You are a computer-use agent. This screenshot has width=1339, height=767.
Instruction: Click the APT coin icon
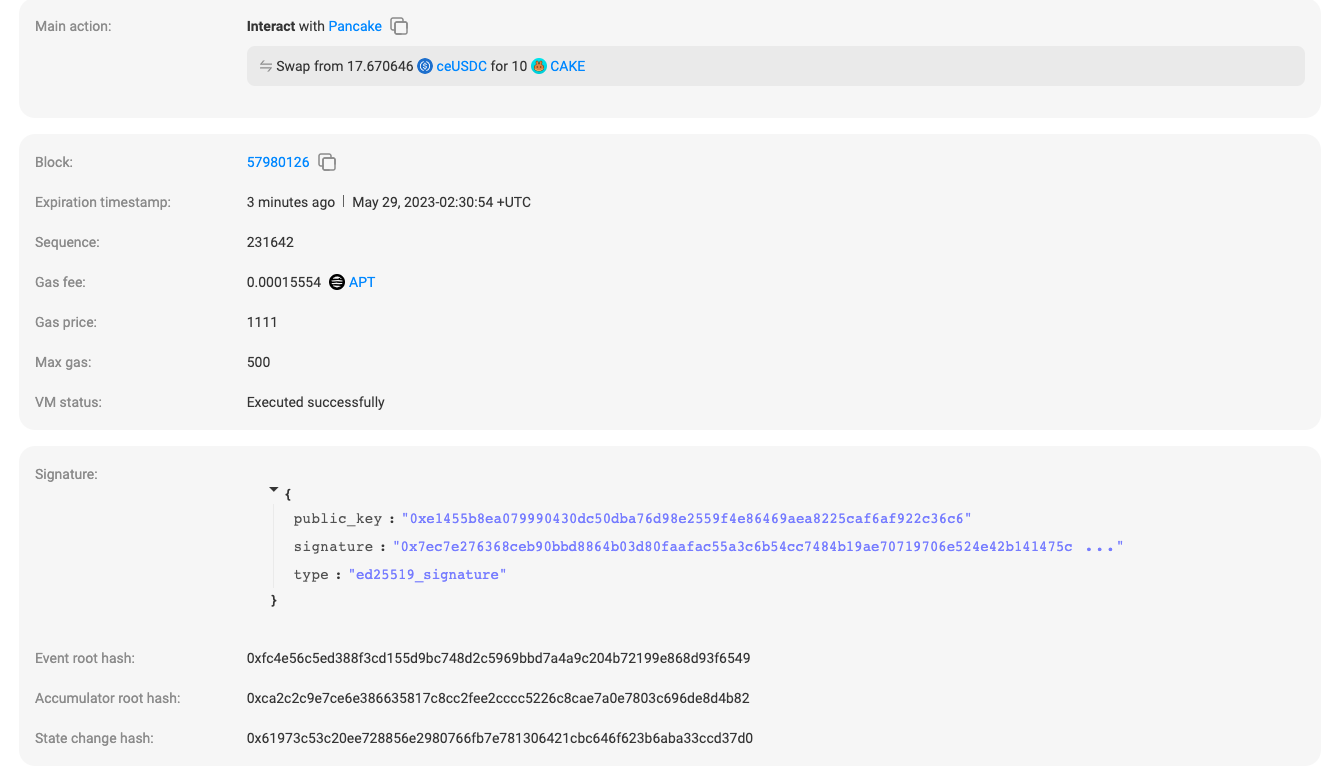(x=337, y=282)
